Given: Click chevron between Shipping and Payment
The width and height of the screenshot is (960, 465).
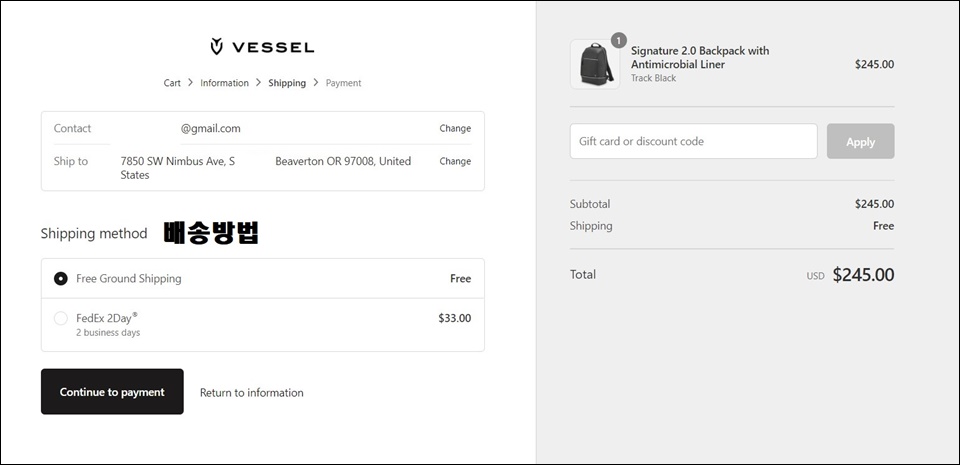Looking at the screenshot, I should click(316, 82).
